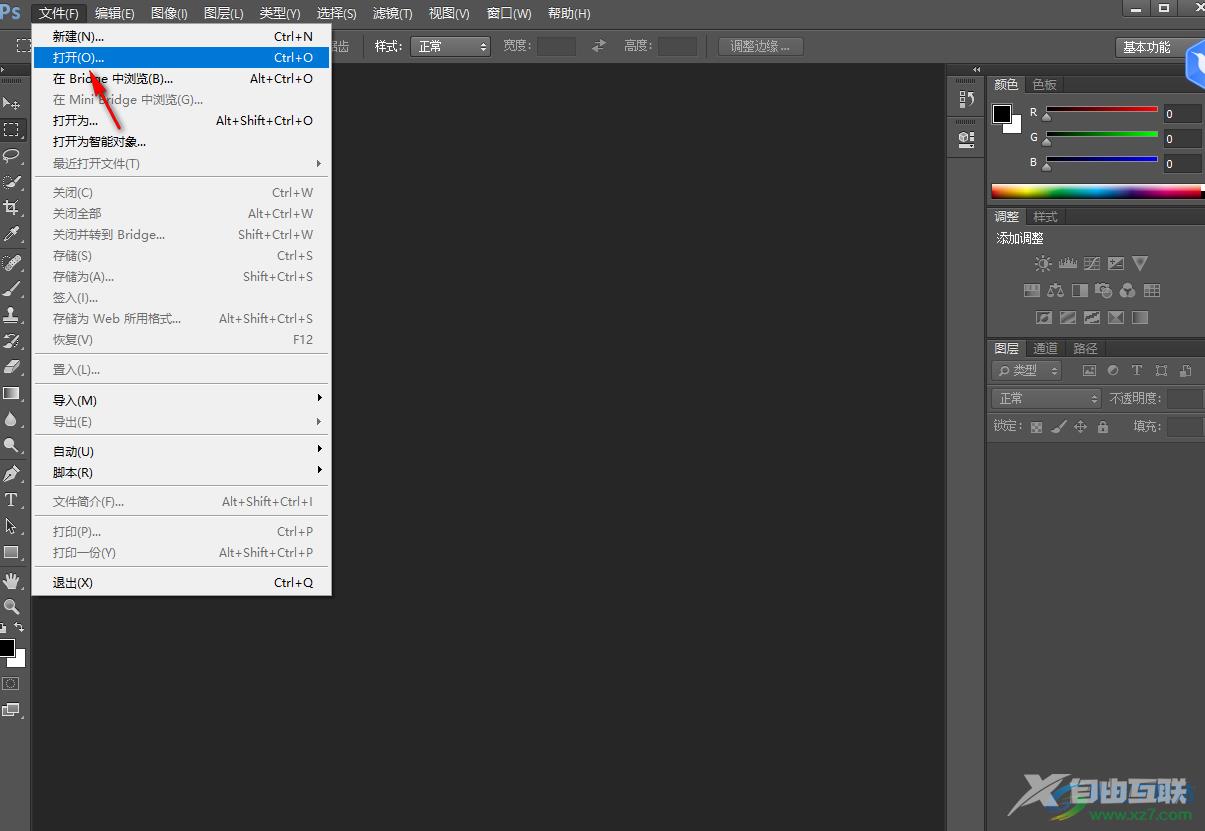Switch to the 色板 swatches tab
The height and width of the screenshot is (831, 1205).
[1044, 84]
